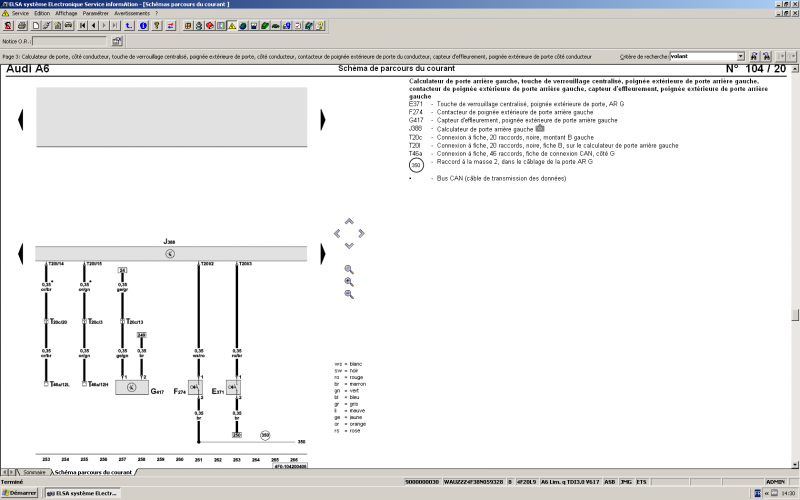Zoom in with the plus magnifier
800x500 pixels.
click(349, 282)
